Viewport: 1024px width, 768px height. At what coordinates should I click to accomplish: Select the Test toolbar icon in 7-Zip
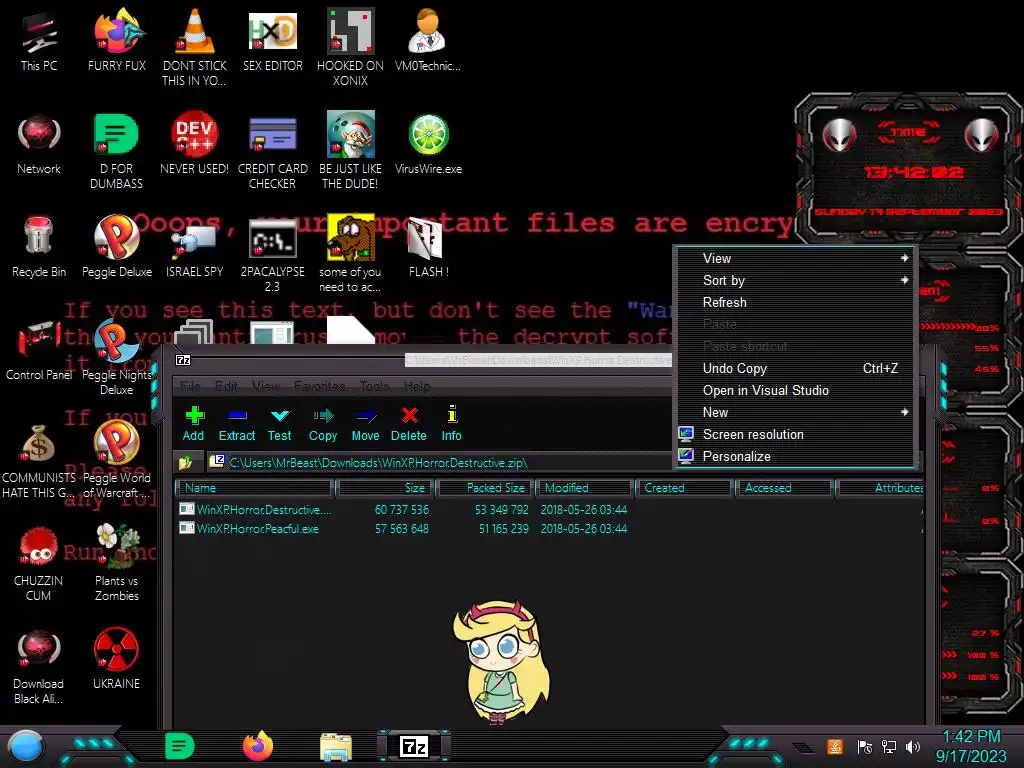click(x=280, y=424)
